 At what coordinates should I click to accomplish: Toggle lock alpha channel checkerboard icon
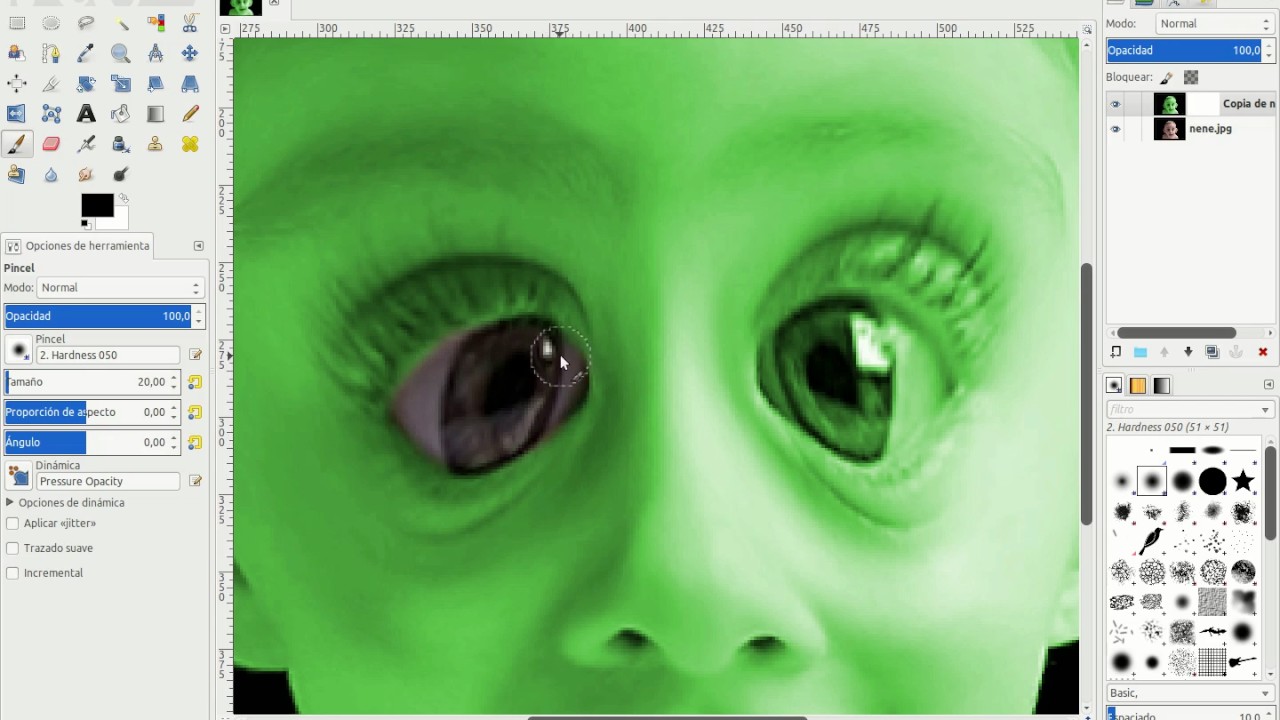(x=1191, y=77)
